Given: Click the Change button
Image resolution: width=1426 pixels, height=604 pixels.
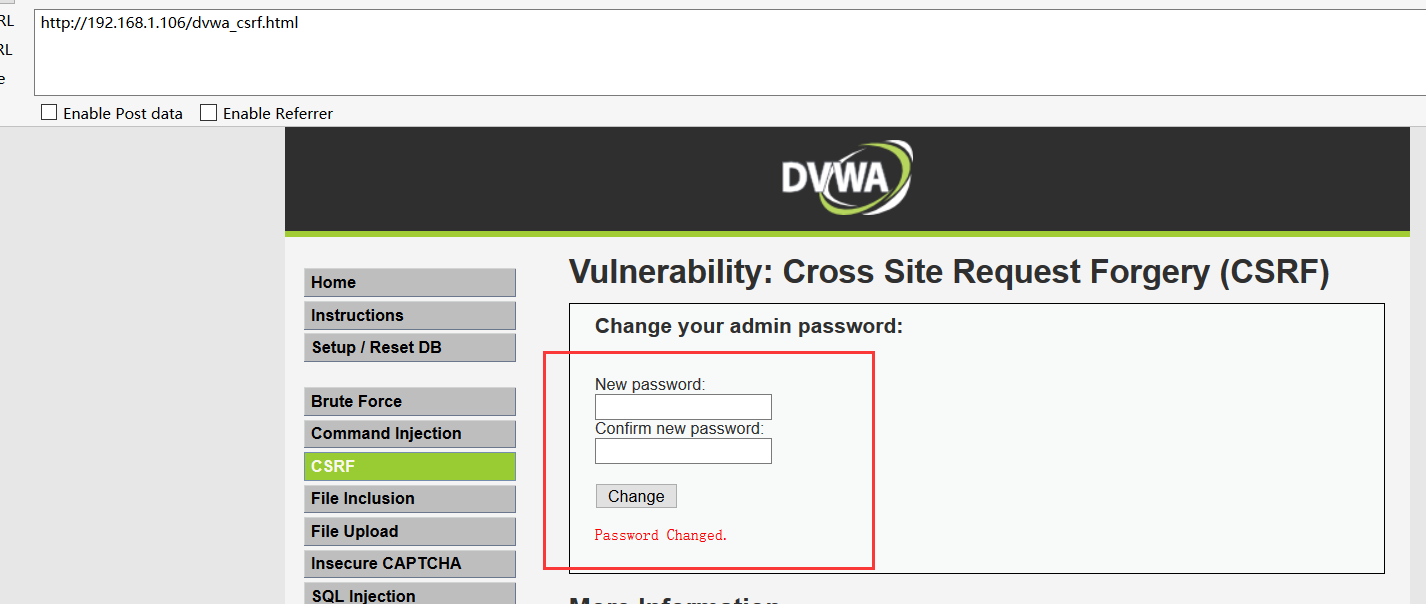Looking at the screenshot, I should (x=636, y=496).
